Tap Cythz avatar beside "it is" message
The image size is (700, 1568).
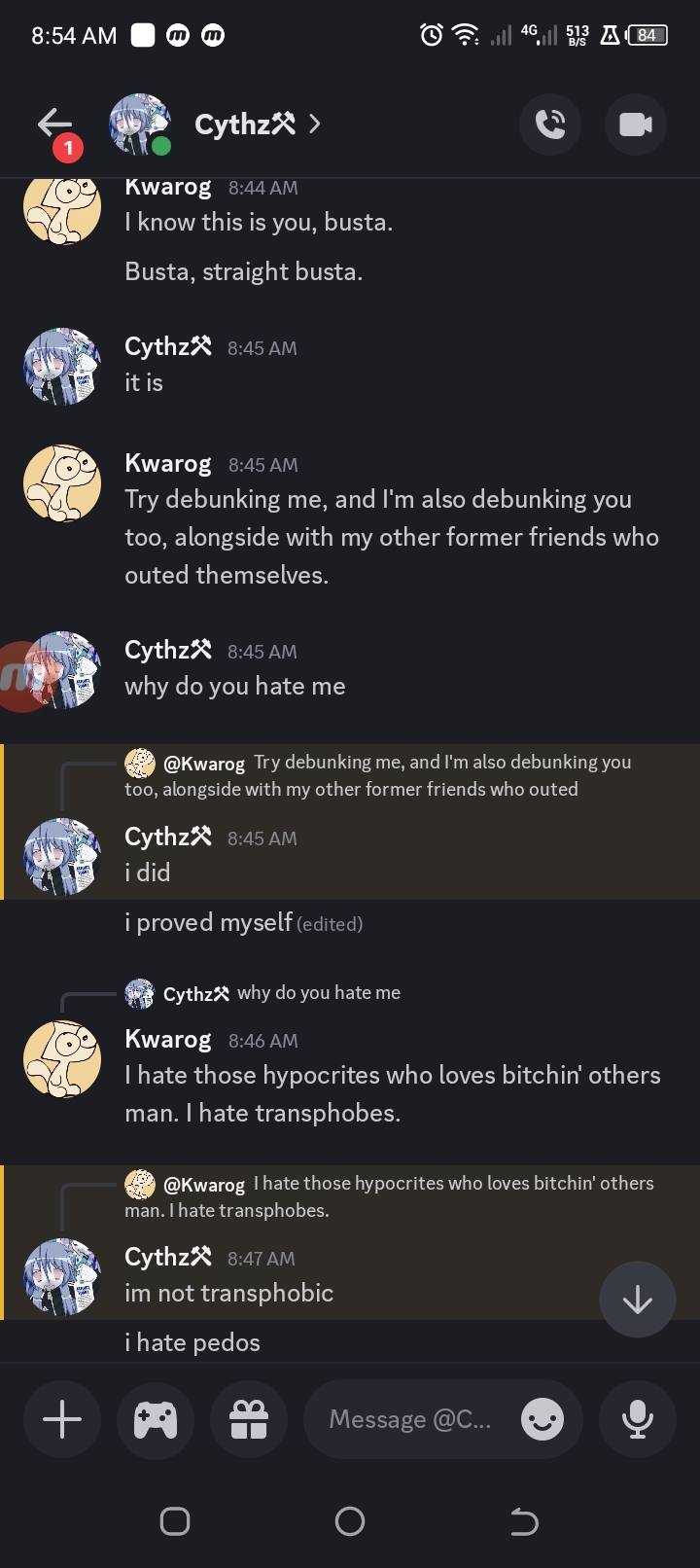(62, 367)
